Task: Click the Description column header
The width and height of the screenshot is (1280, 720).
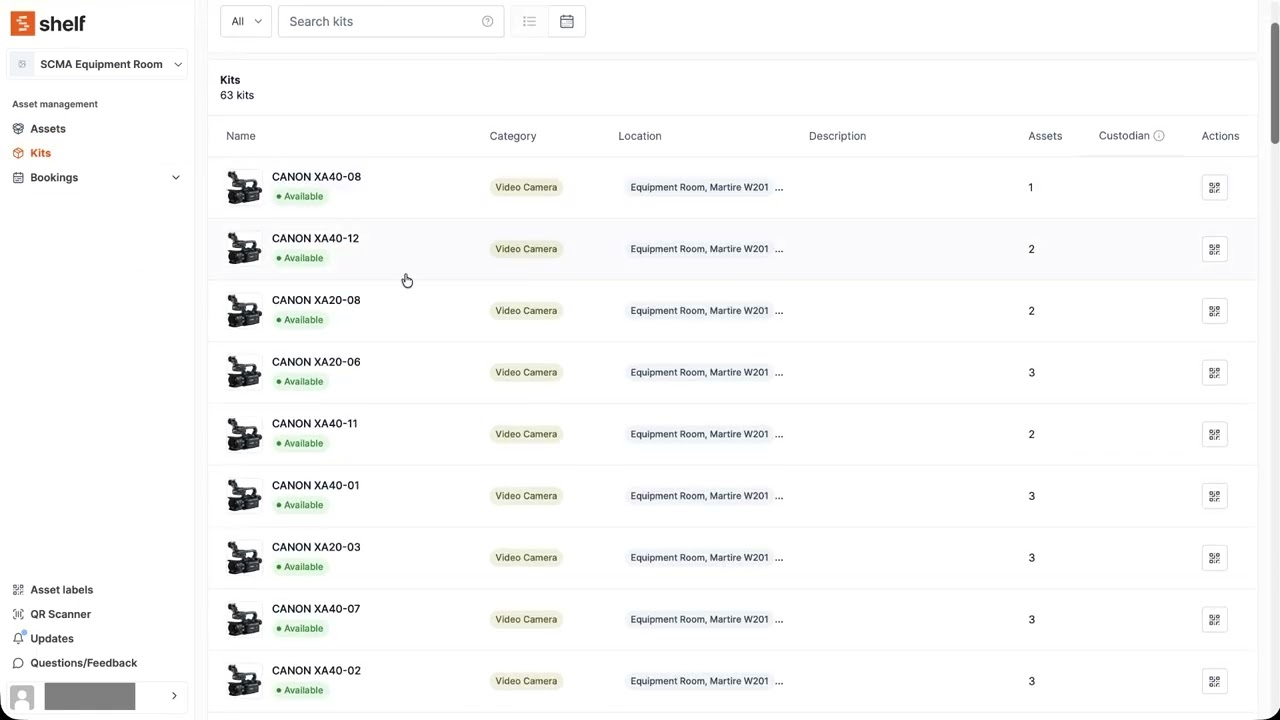Action: [838, 136]
